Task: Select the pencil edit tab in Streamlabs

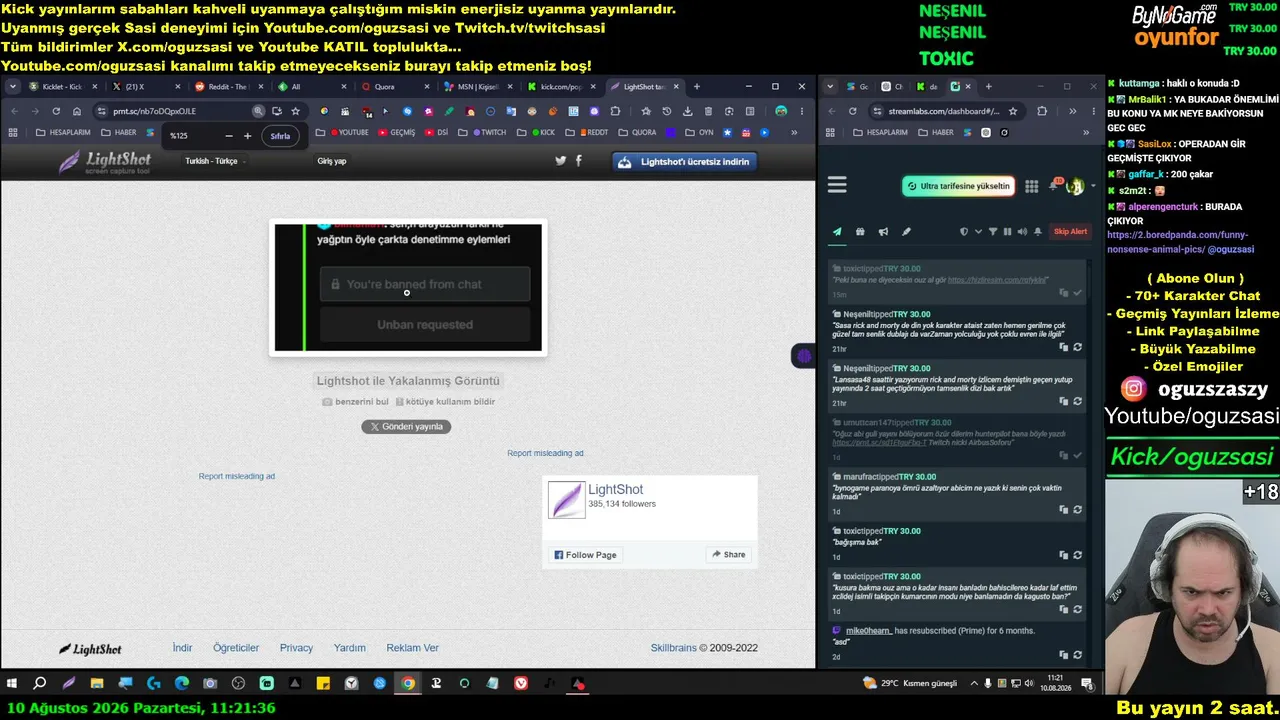Action: 906,232
